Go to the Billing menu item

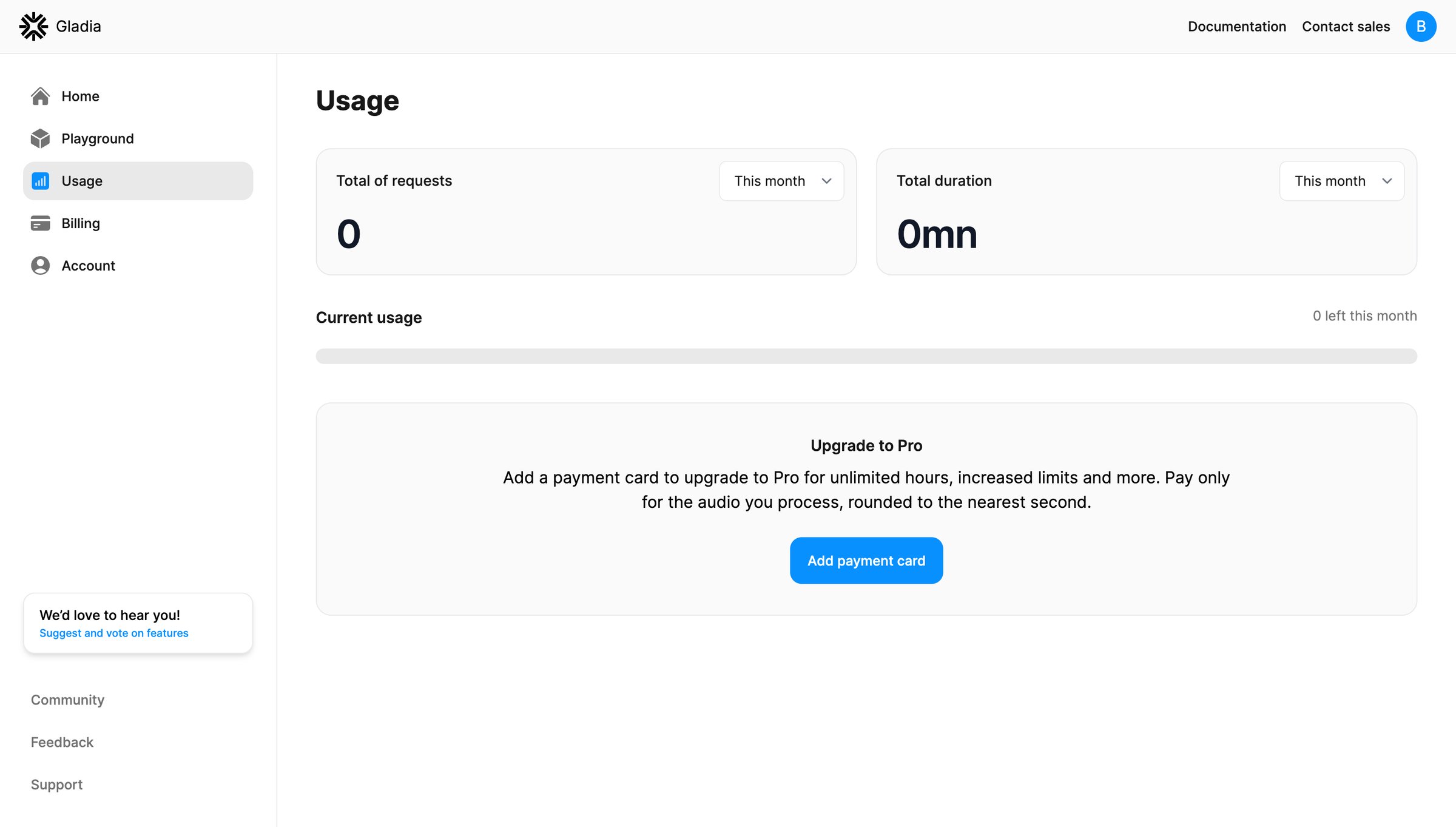(x=138, y=223)
